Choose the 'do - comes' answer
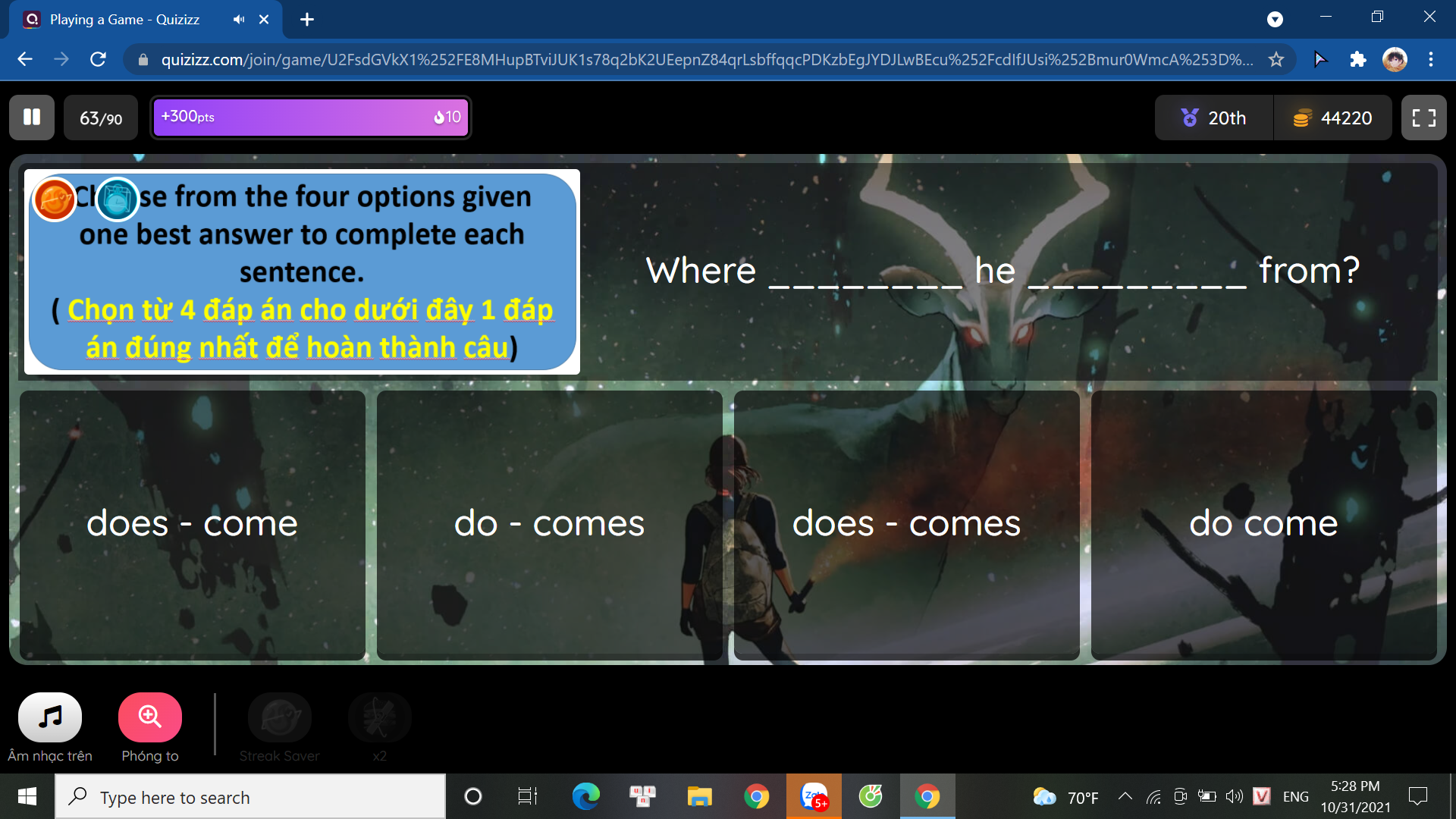 pos(549,524)
